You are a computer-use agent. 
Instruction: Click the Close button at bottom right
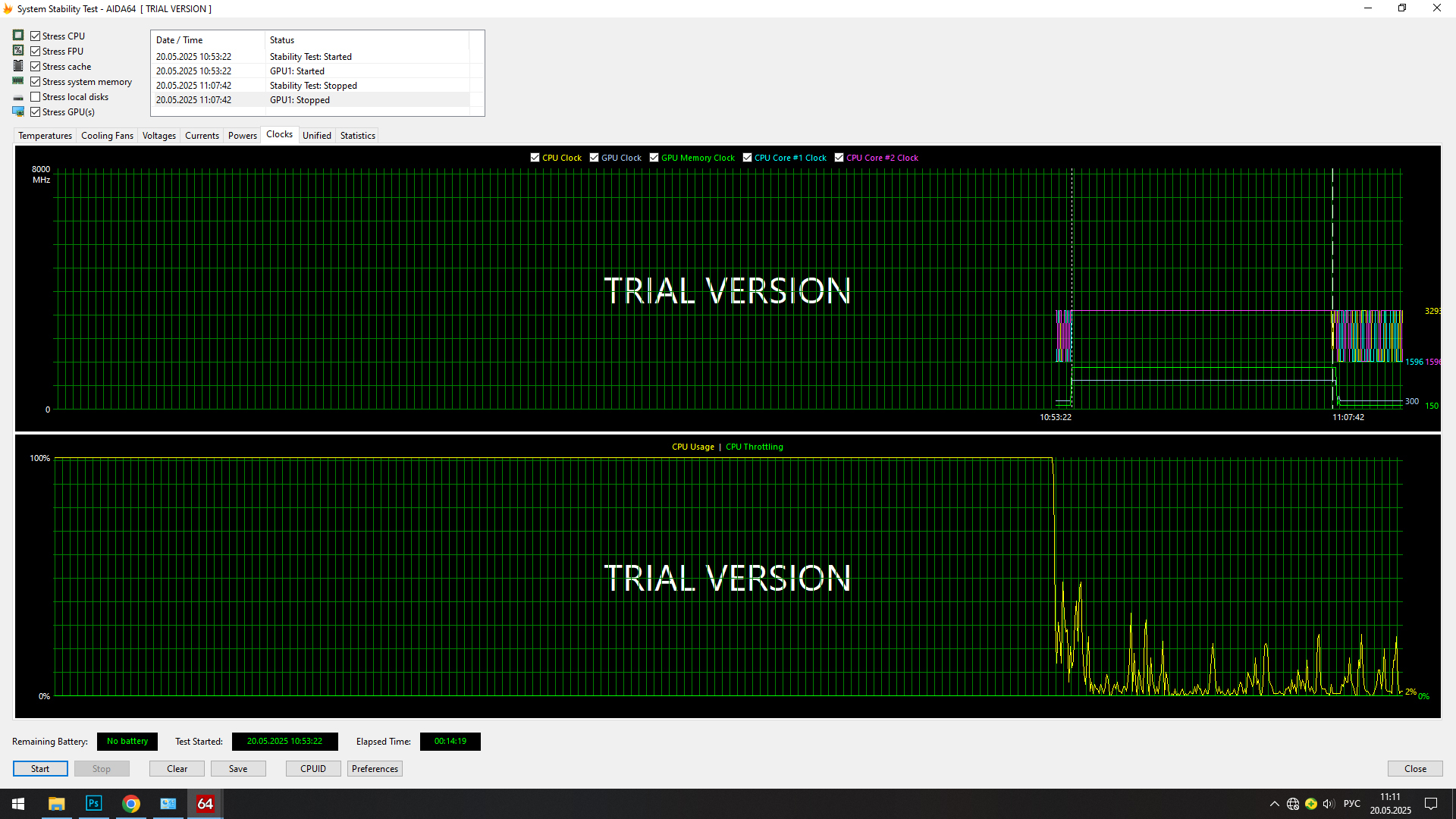pyautogui.click(x=1415, y=768)
